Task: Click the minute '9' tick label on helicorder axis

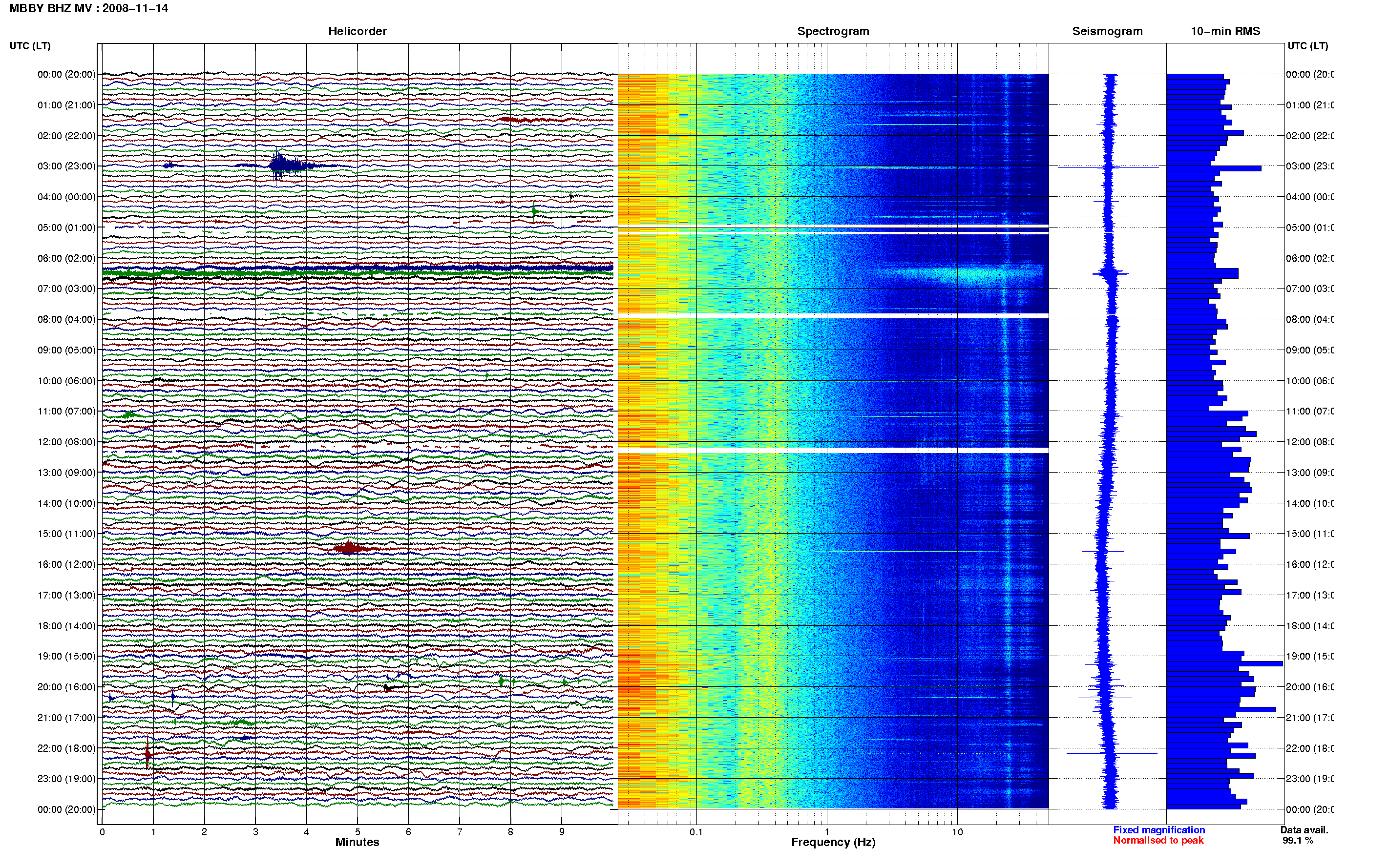Action: (x=562, y=831)
